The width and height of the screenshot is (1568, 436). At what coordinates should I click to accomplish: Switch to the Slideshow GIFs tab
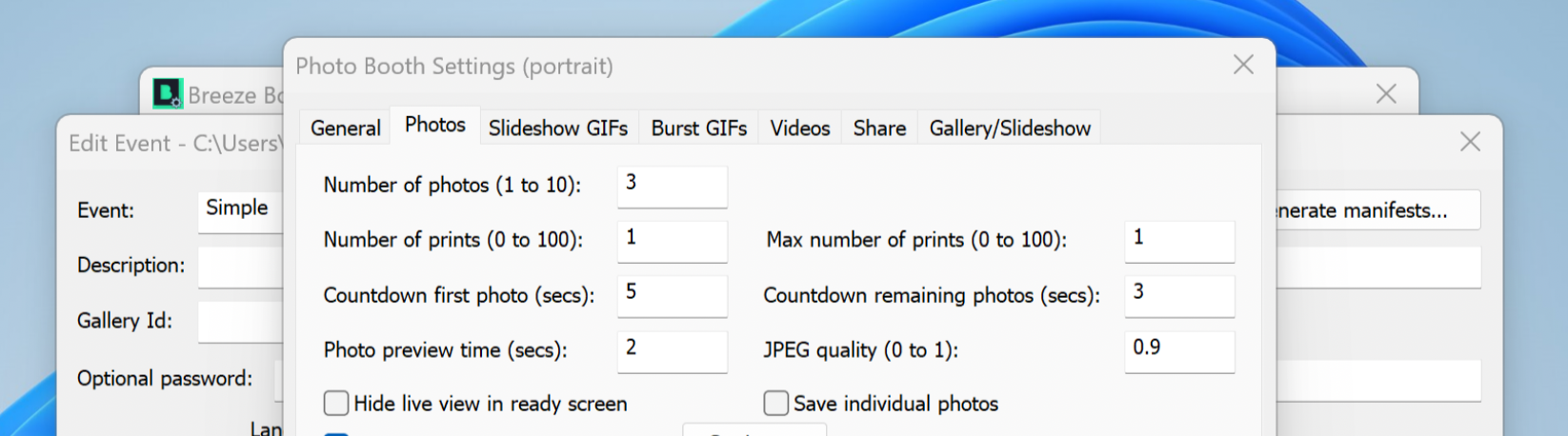coord(557,129)
